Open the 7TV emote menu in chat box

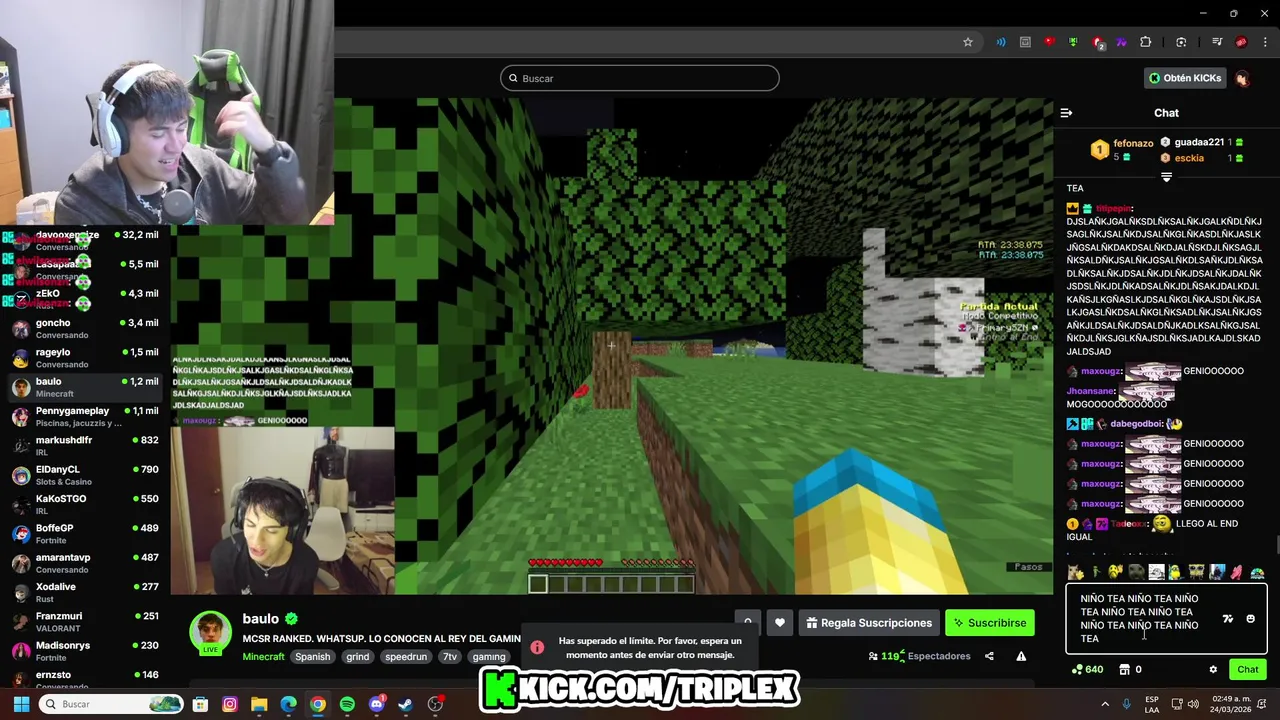[x=1228, y=619]
